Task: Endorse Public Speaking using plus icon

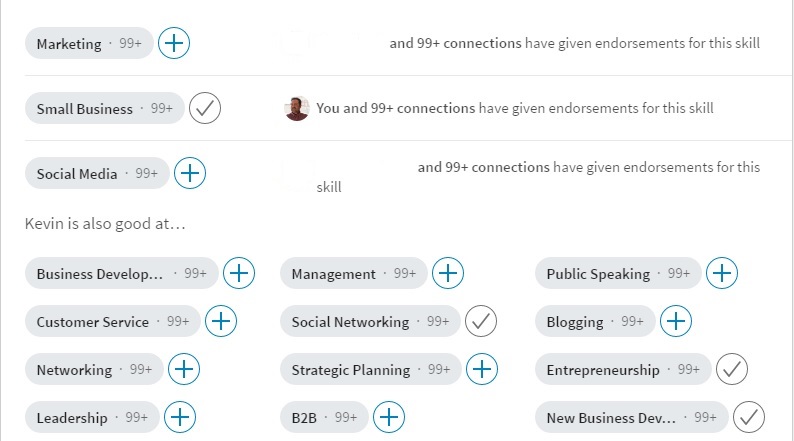Action: coord(722,273)
